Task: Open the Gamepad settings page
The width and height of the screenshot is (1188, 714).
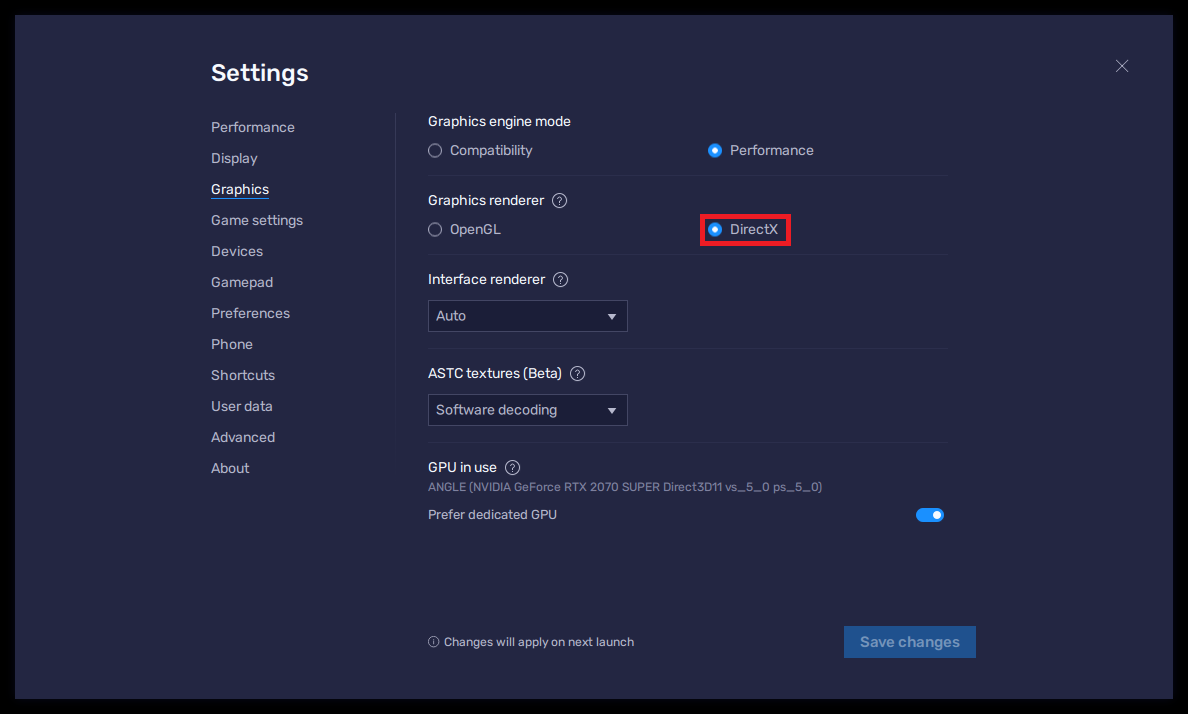Action: coord(242,282)
